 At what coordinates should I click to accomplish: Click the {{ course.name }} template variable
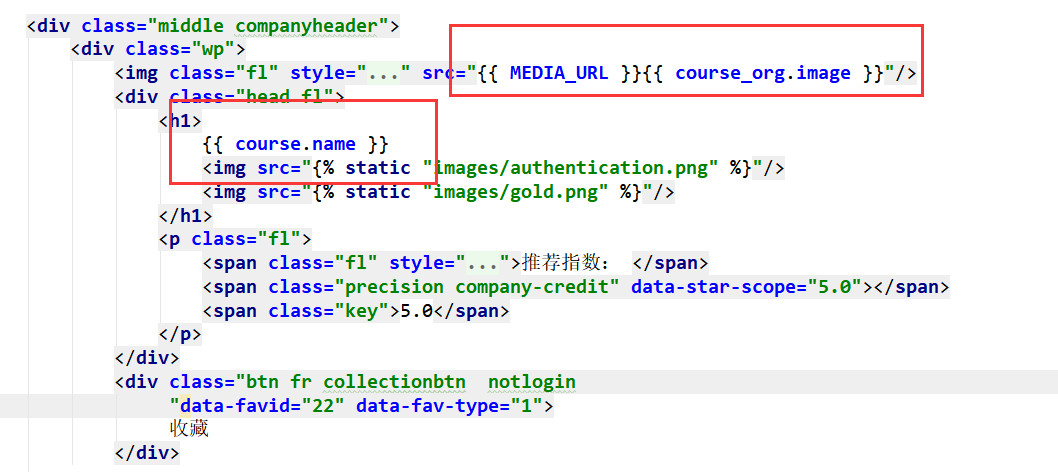296,144
